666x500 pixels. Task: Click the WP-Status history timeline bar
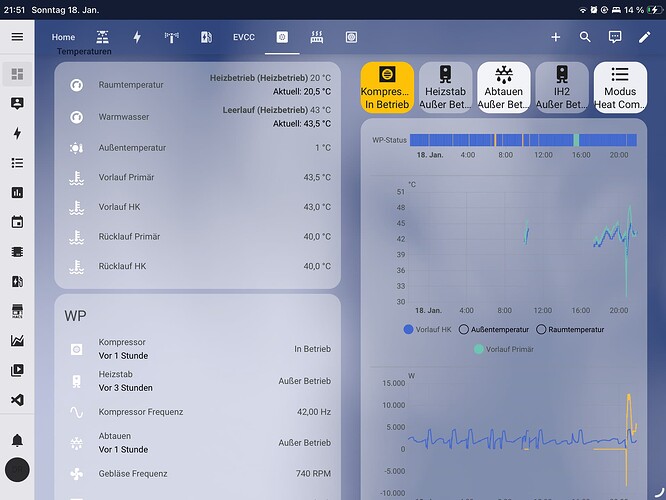(523, 140)
